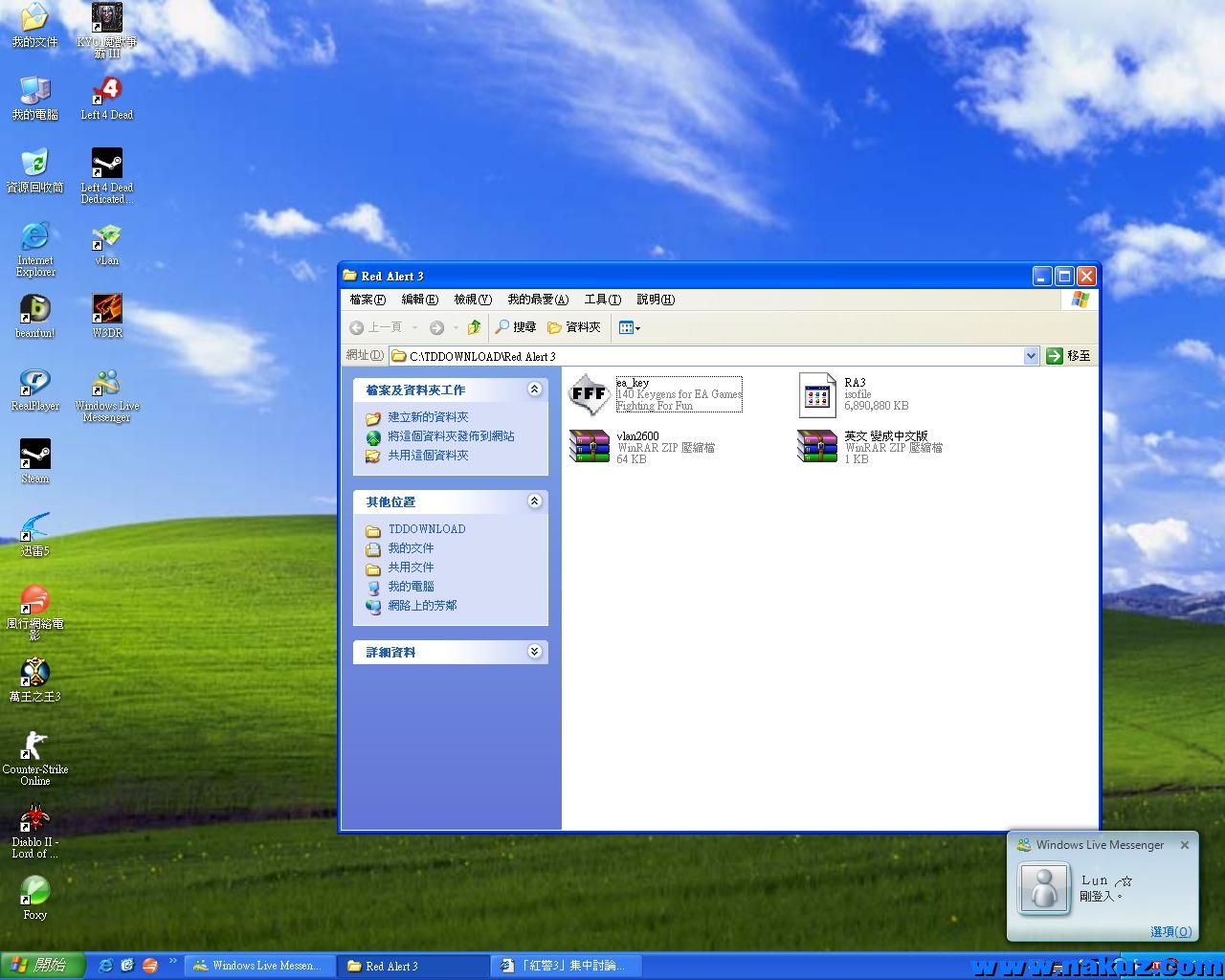The width and height of the screenshot is (1225, 980).
Task: Open the ea_key keygen file icon
Action: (590, 394)
